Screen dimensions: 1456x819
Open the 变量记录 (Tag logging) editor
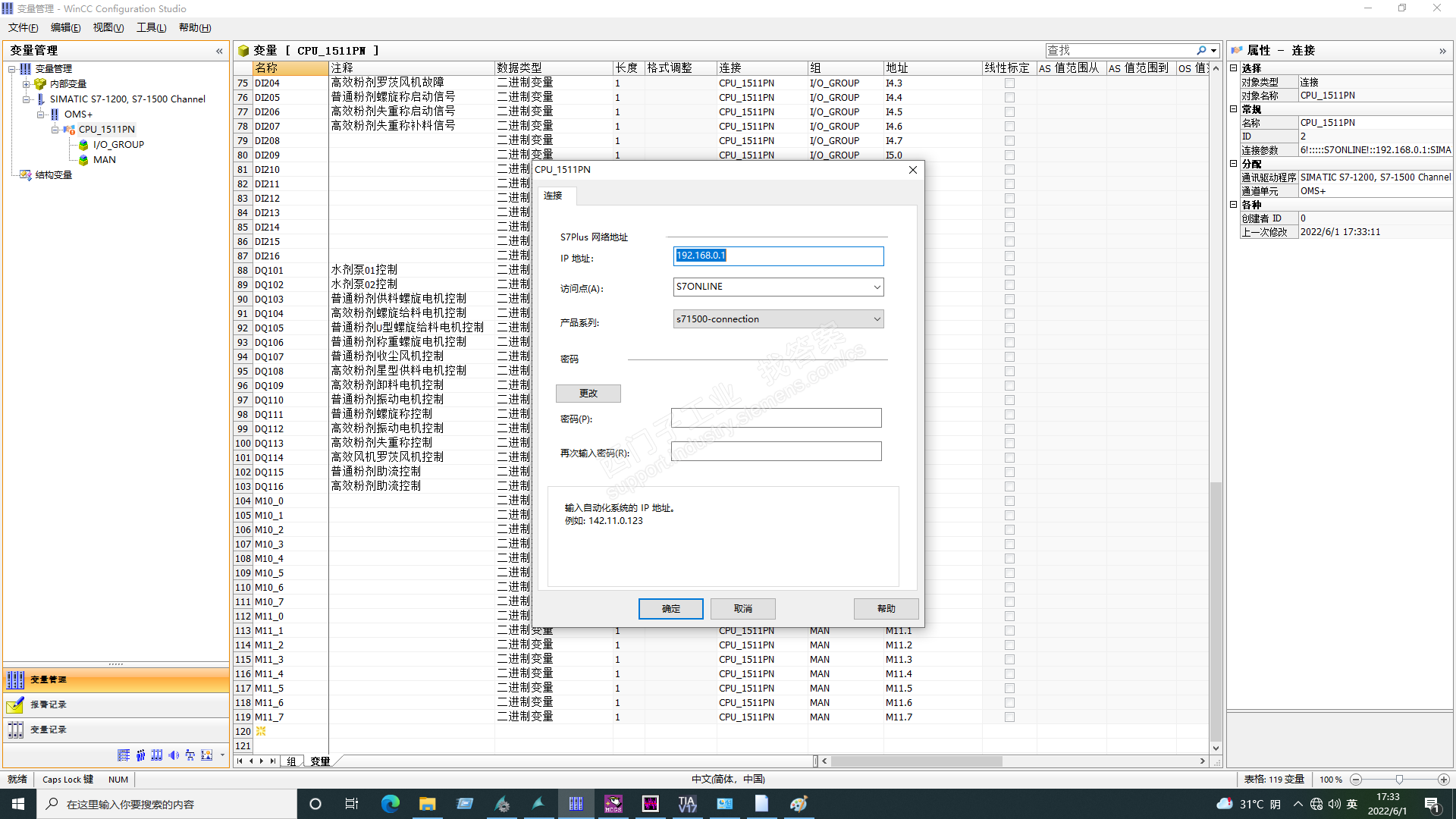[x=49, y=730]
